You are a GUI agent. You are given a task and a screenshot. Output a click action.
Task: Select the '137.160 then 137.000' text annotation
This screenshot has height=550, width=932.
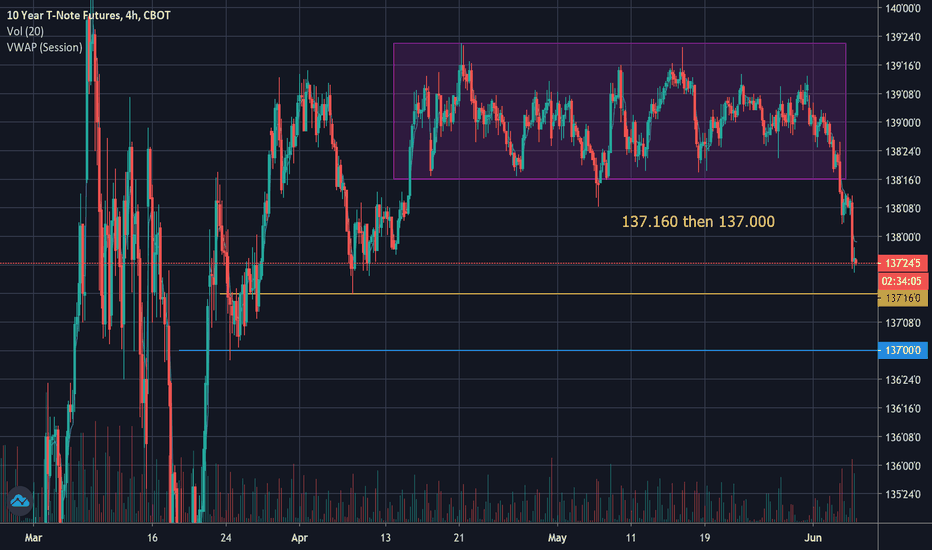coord(698,222)
